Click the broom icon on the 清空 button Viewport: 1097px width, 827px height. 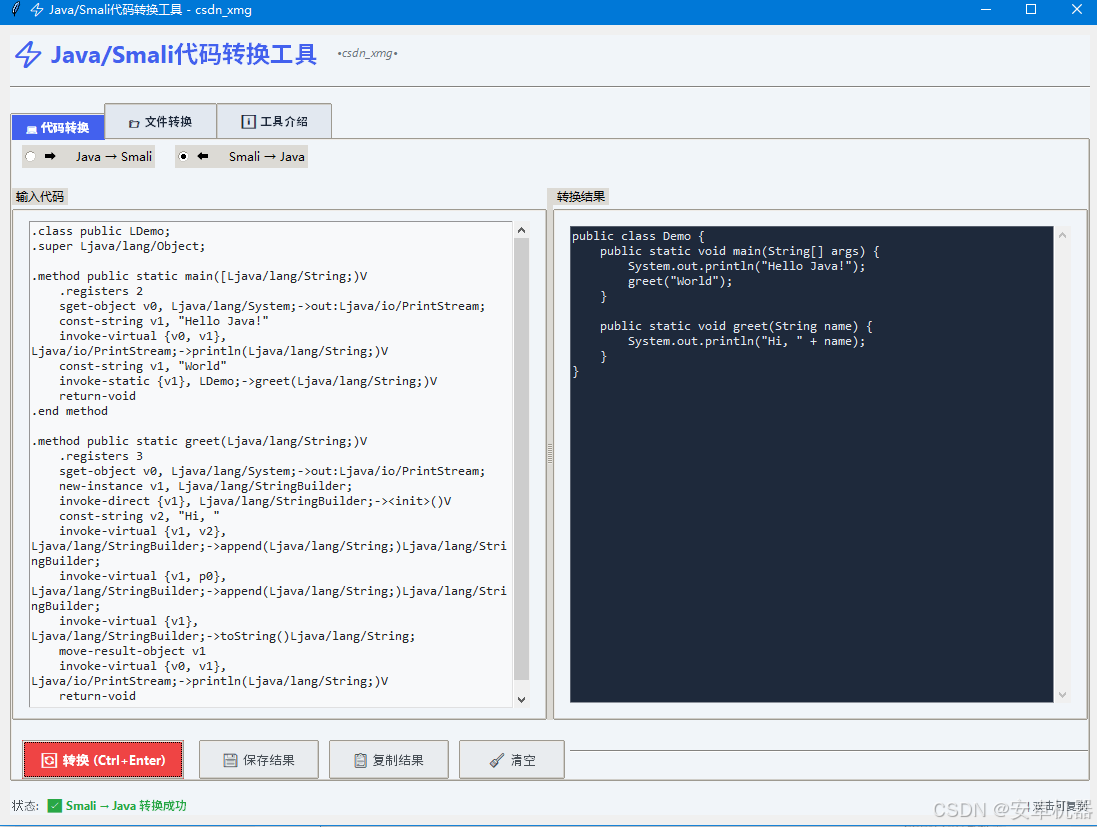click(497, 761)
